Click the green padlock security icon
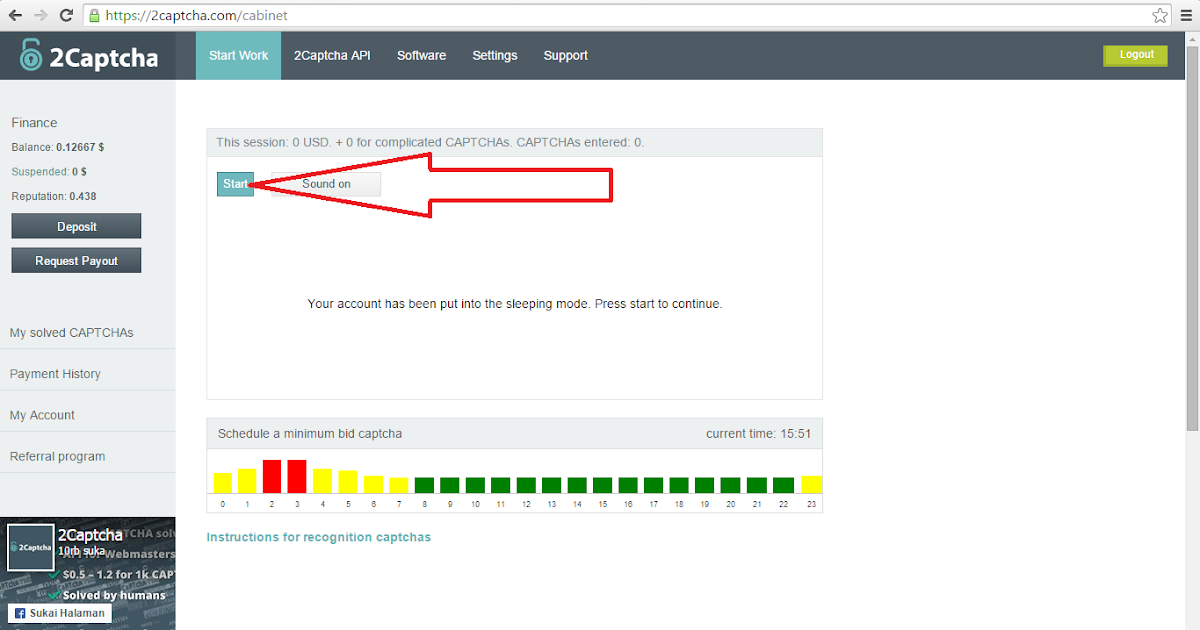The image size is (1200, 630). pos(94,16)
